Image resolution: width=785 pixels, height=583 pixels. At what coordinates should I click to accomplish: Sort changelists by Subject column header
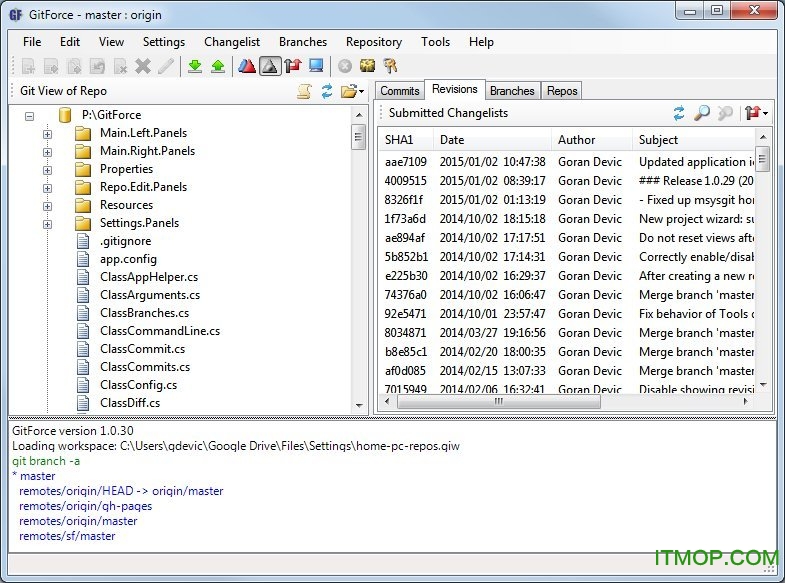693,140
